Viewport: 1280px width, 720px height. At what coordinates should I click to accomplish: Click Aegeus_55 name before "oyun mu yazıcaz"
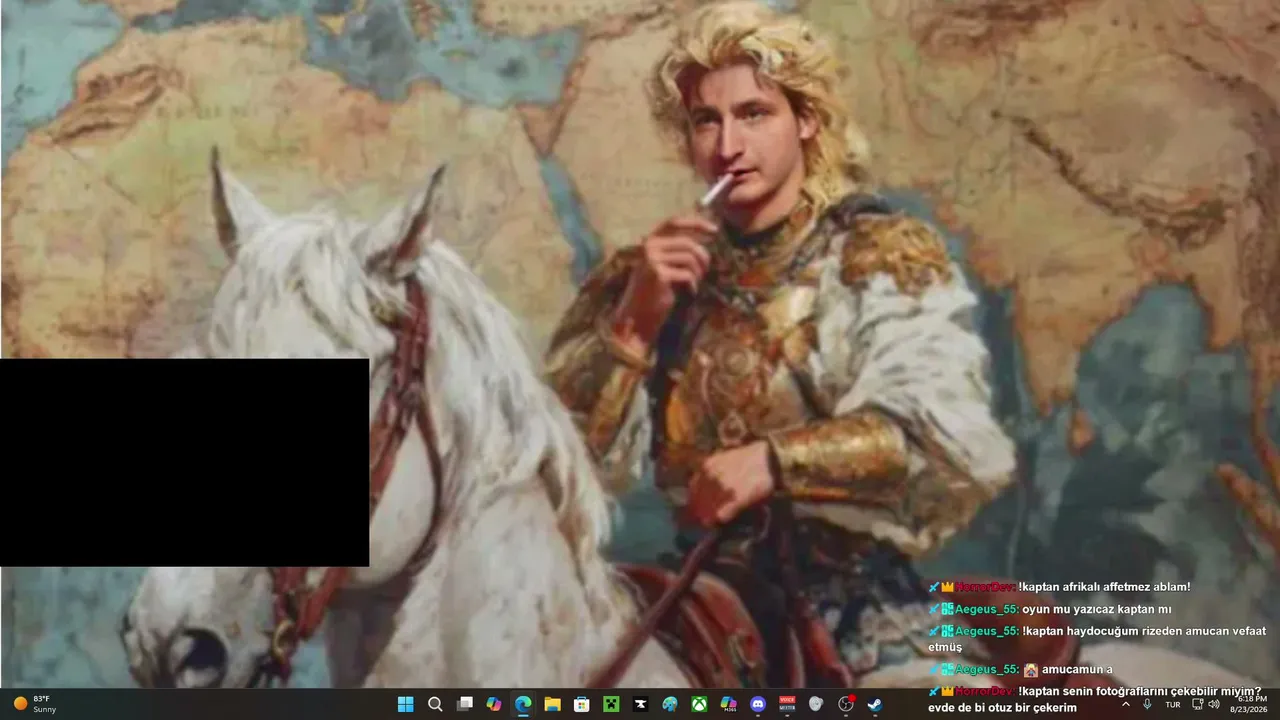pyautogui.click(x=987, y=609)
